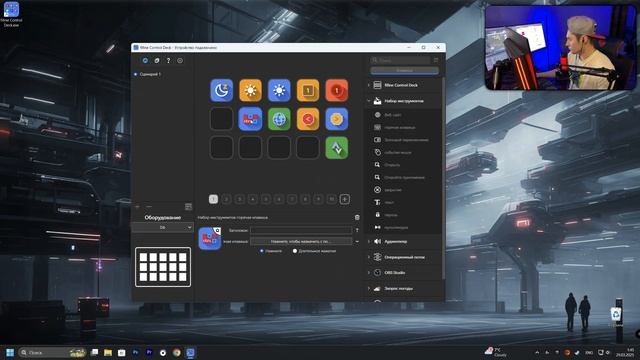Open the device dropdown under Оборудование

[x=162, y=227]
